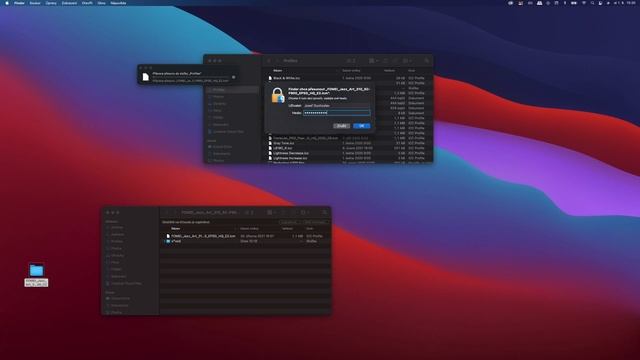
Task: Go forward in the FOMEI window
Action: coord(175,212)
